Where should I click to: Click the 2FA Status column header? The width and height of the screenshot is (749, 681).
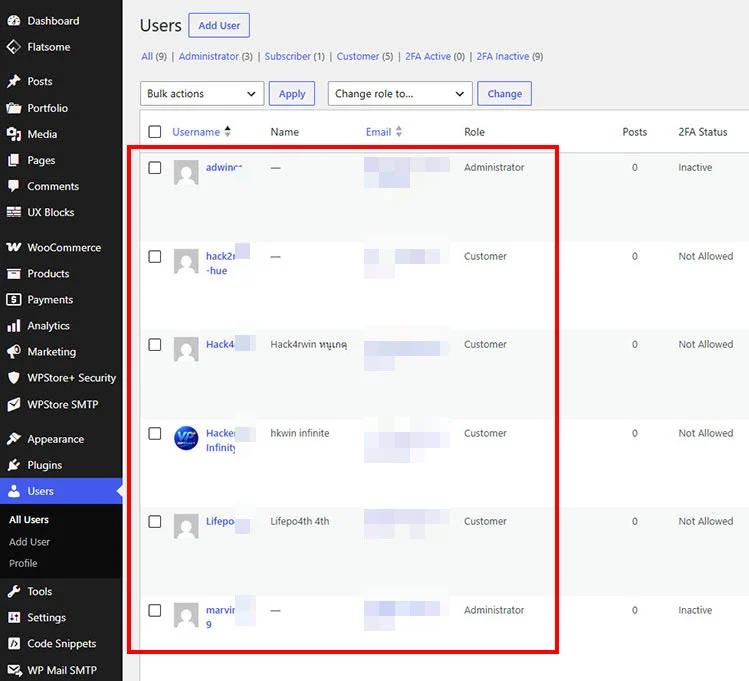[703, 132]
